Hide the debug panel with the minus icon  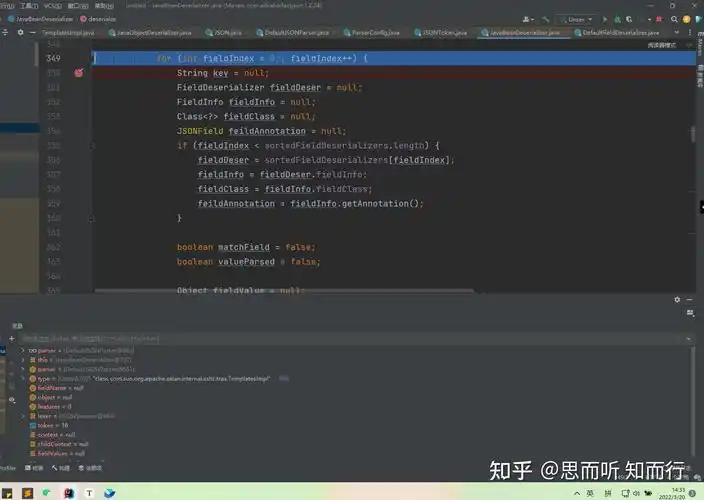689,299
